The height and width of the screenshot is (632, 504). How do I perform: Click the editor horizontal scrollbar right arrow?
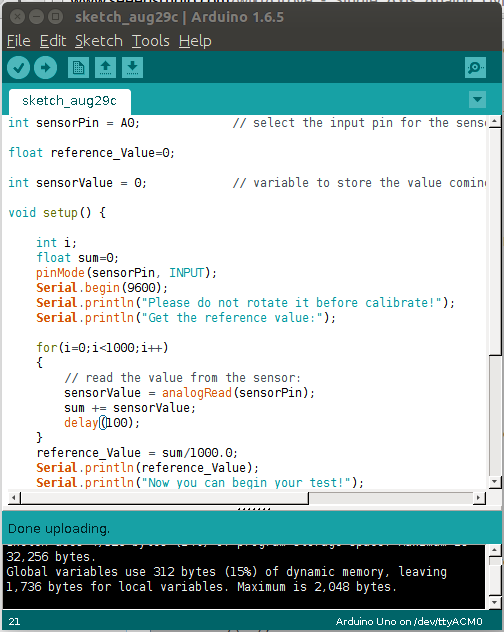(479, 498)
